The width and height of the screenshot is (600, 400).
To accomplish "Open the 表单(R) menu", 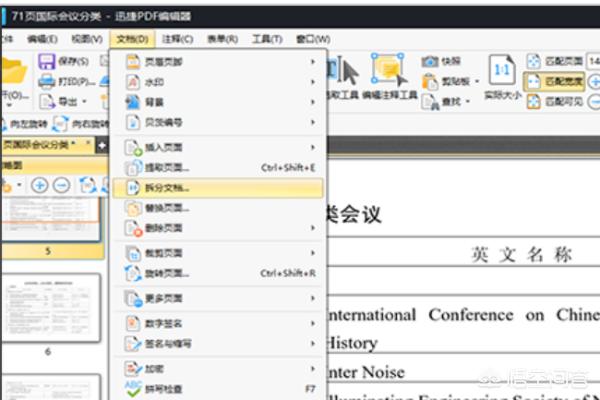I will click(222, 39).
